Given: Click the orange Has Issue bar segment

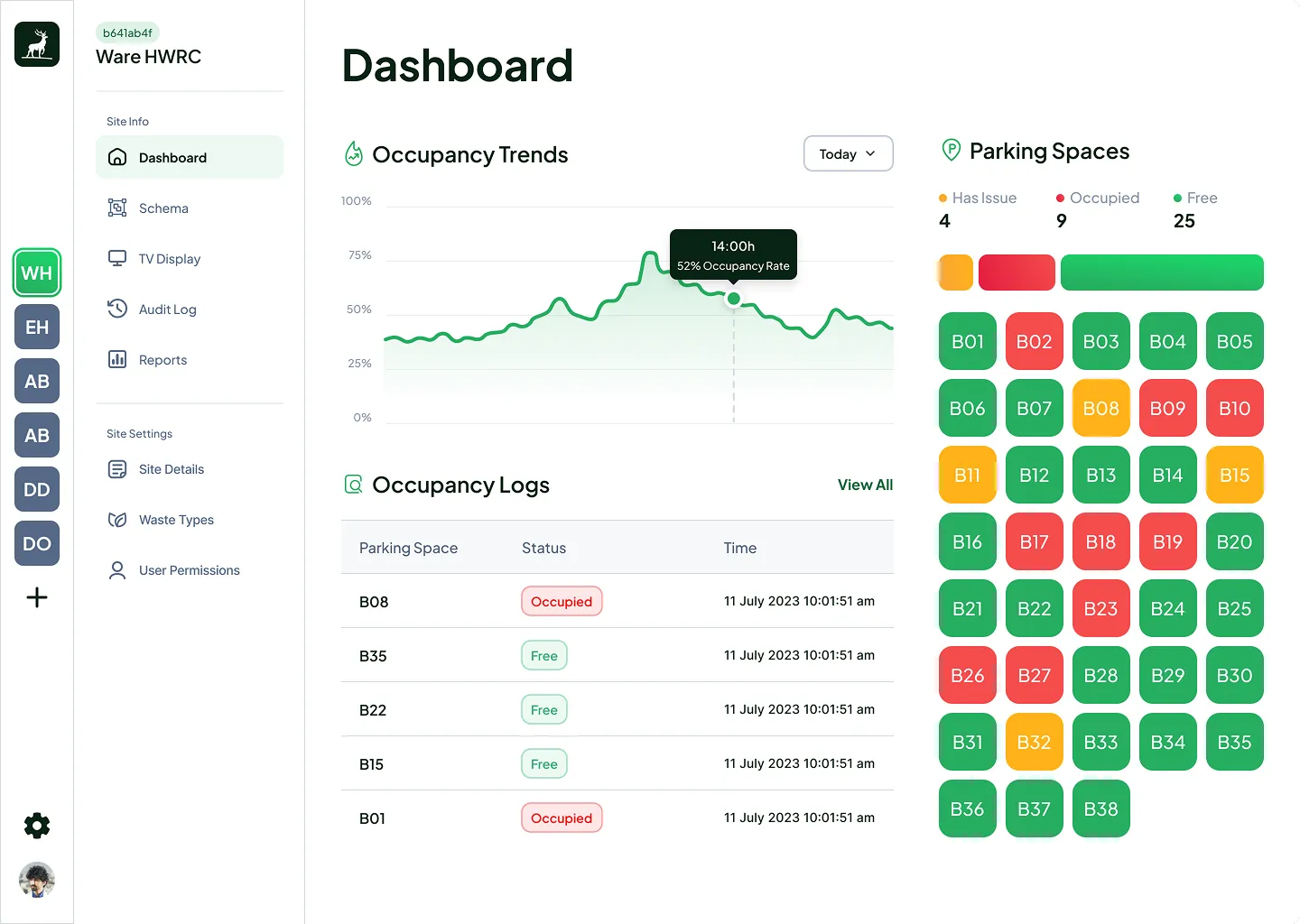Looking at the screenshot, I should click(x=956, y=273).
